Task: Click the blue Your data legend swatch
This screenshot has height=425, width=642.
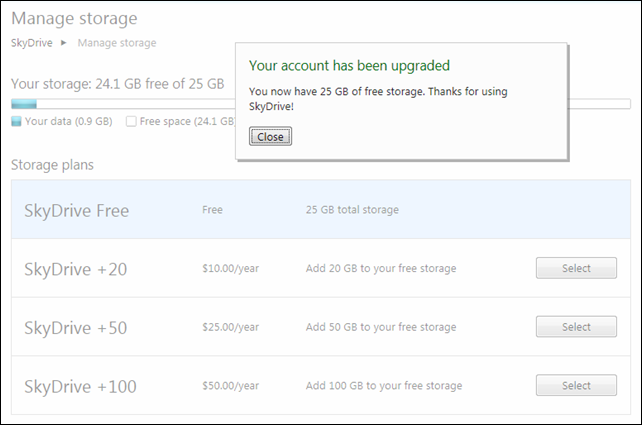Action: click(16, 122)
